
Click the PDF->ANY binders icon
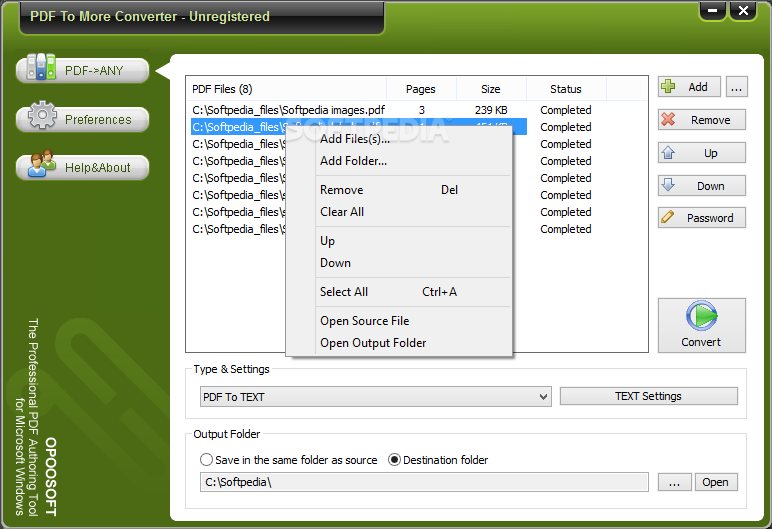(x=41, y=67)
